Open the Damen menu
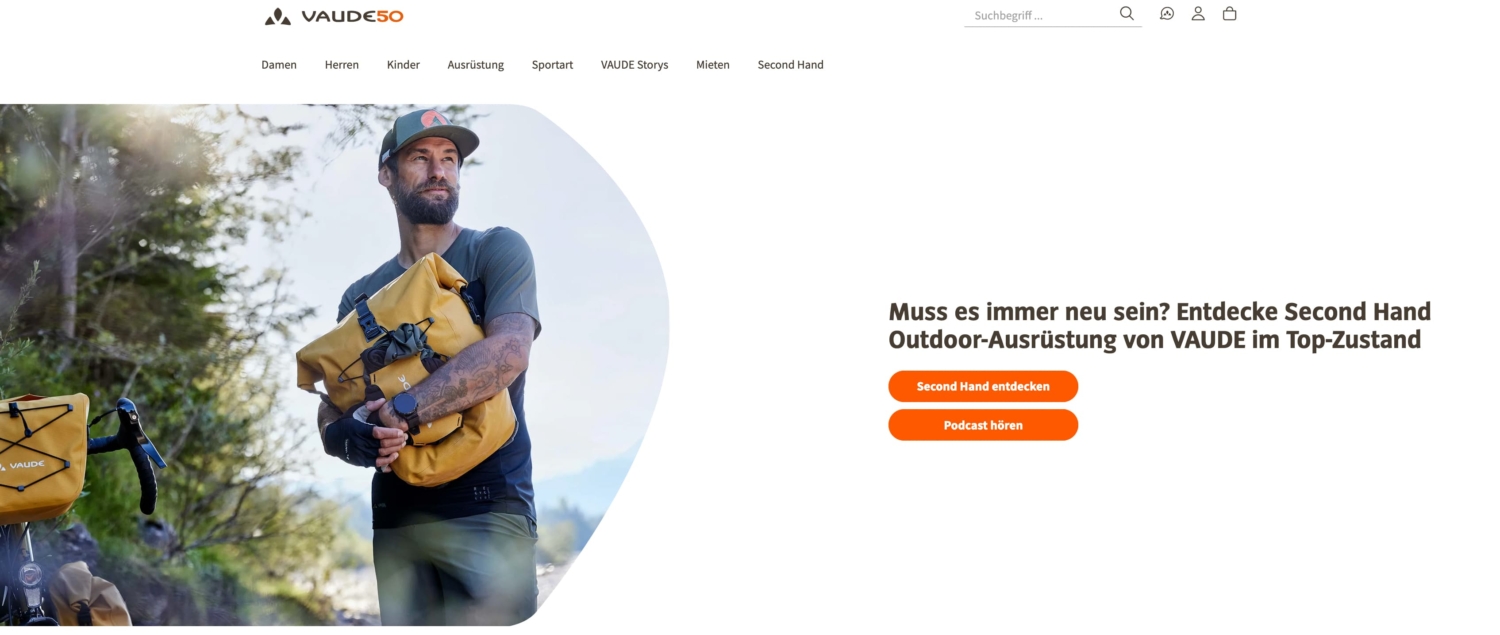 [x=279, y=65]
